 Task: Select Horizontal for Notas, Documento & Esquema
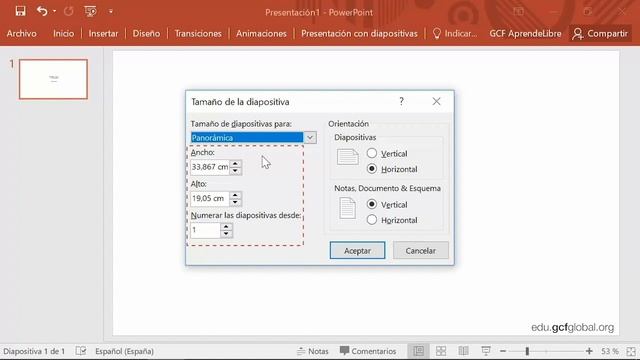coord(371,220)
